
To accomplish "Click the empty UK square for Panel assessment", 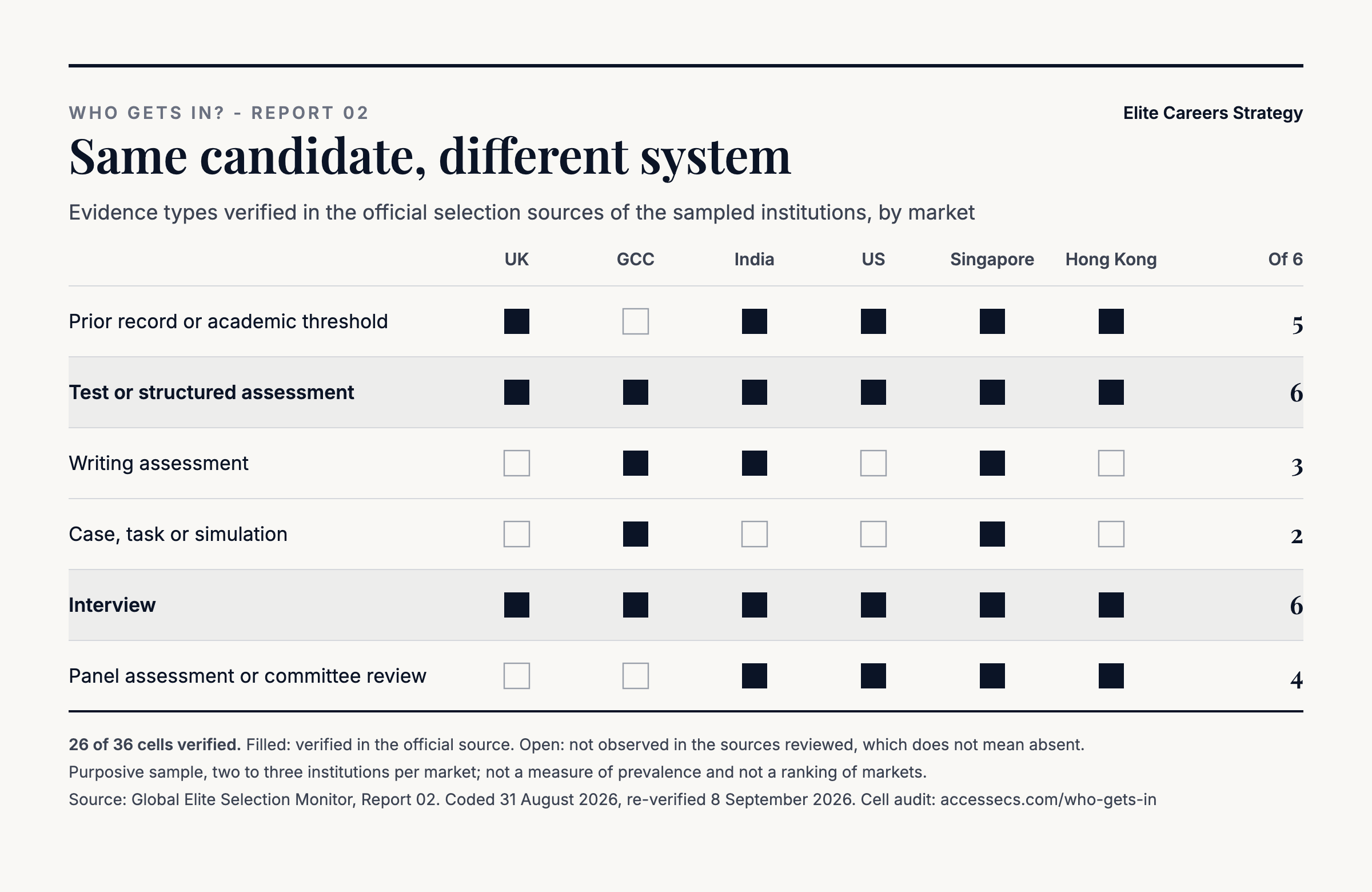I will [517, 676].
